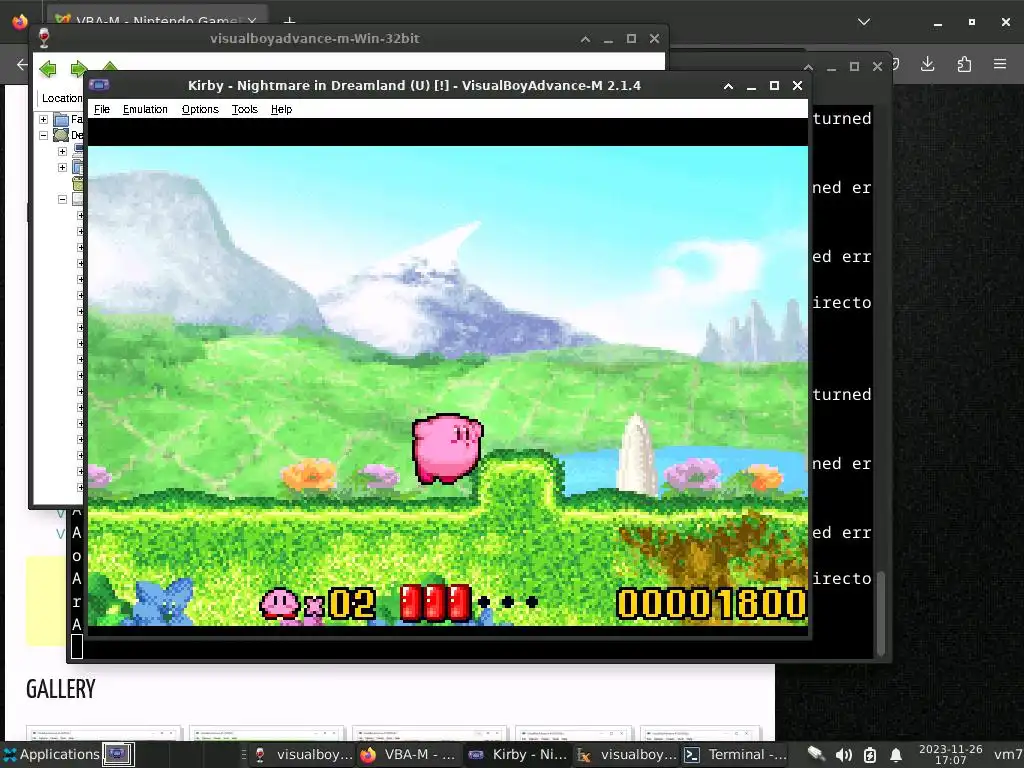1024x768 pixels.
Task: Click the clock showing 2023-11-26 17:07
Action: (x=950, y=754)
